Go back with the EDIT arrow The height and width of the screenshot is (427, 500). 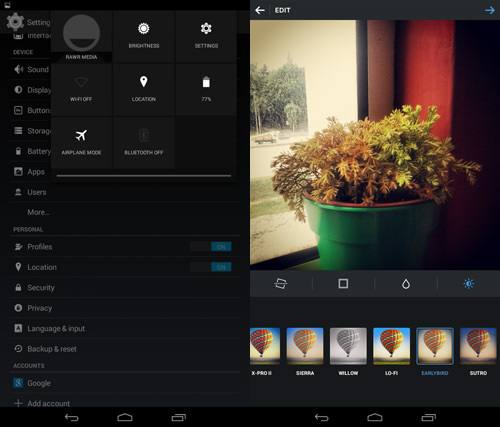click(x=260, y=10)
